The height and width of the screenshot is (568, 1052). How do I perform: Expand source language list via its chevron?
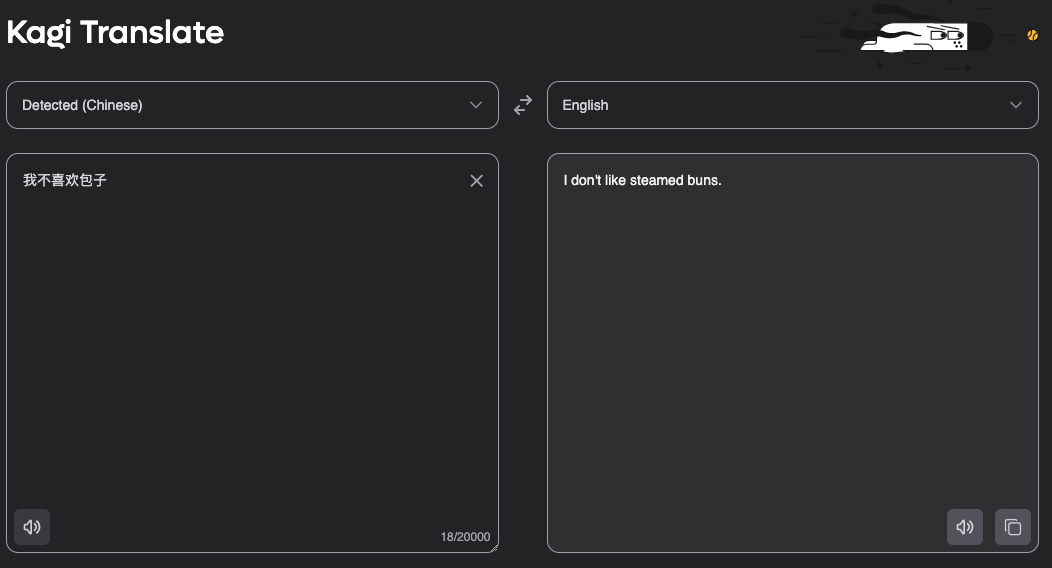click(476, 105)
